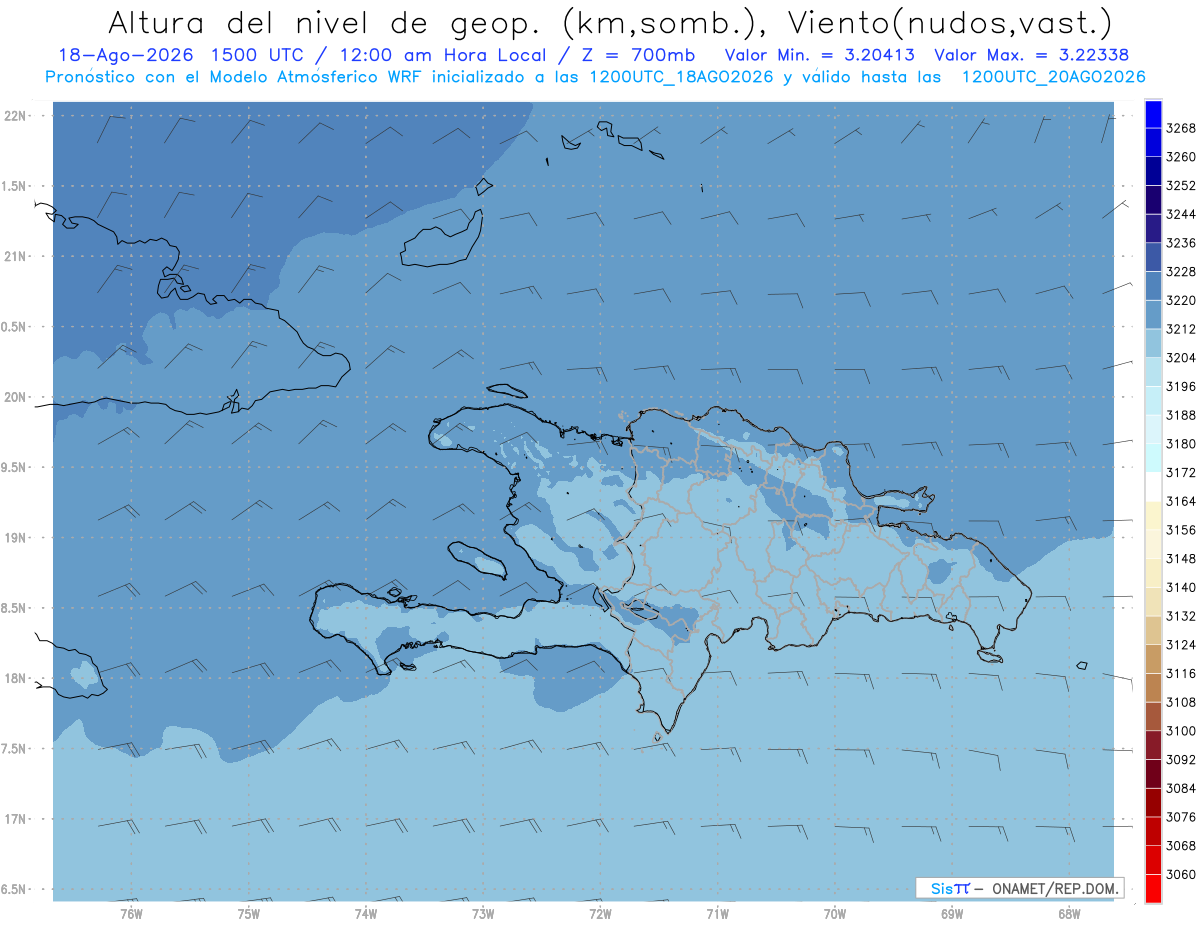Screen dimensions: 1200x927
Task: Click the '76W' longitude axis label
Action: 131,914
